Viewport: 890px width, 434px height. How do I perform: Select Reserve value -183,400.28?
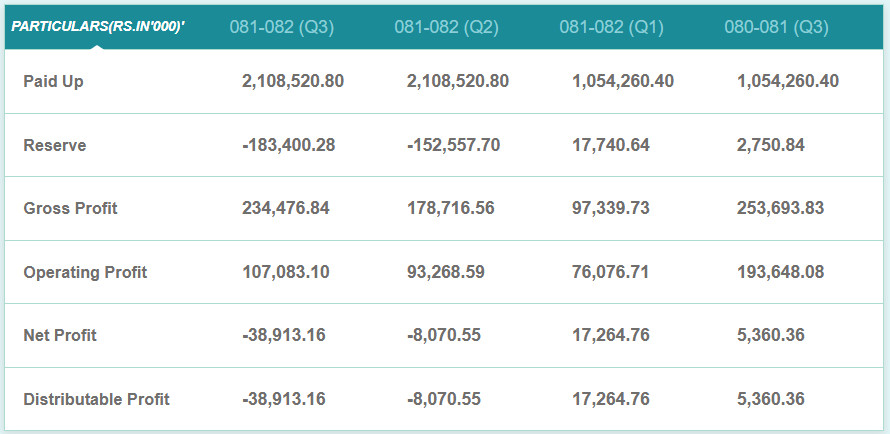point(288,145)
